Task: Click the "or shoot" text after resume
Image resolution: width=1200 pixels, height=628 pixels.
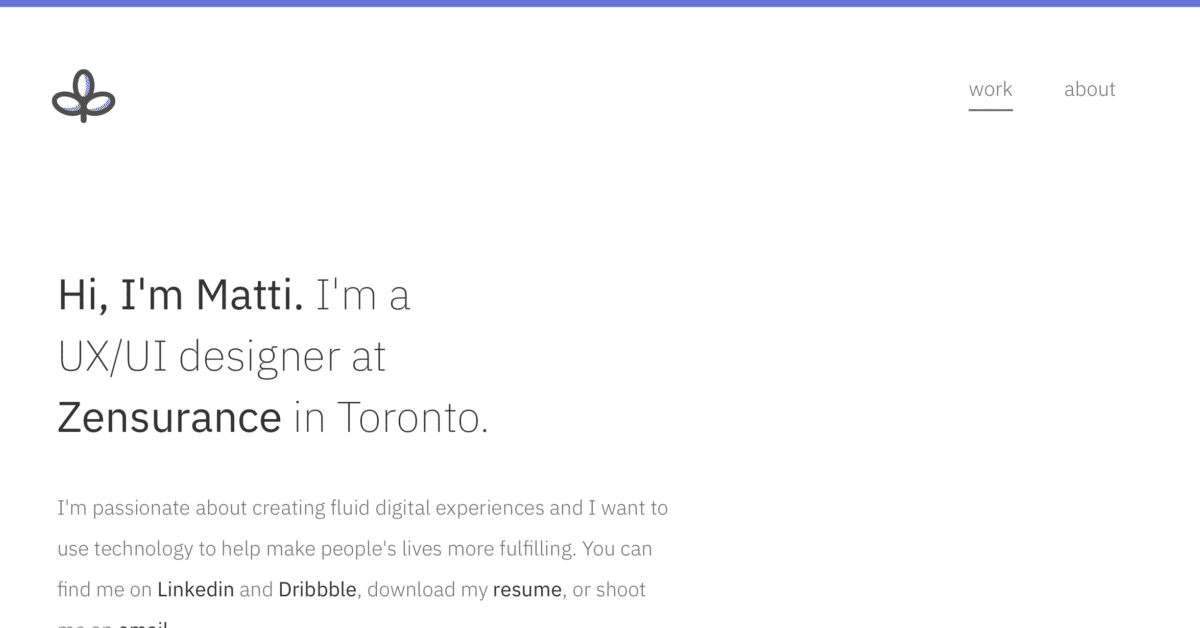Action: click(x=609, y=589)
